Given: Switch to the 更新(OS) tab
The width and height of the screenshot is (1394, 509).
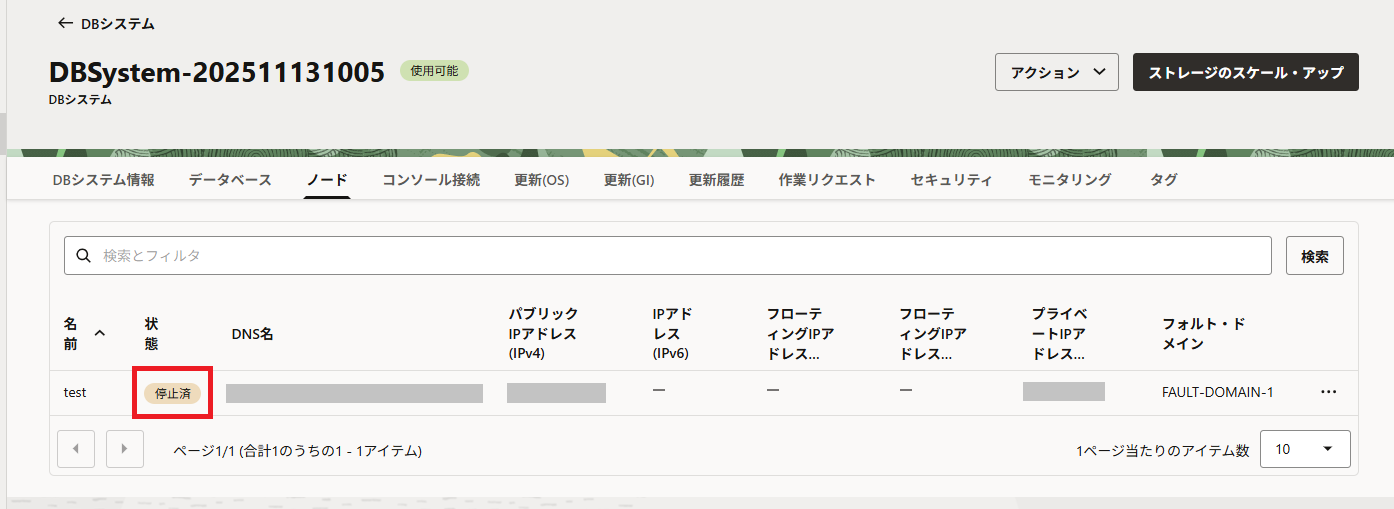Looking at the screenshot, I should [x=541, y=180].
